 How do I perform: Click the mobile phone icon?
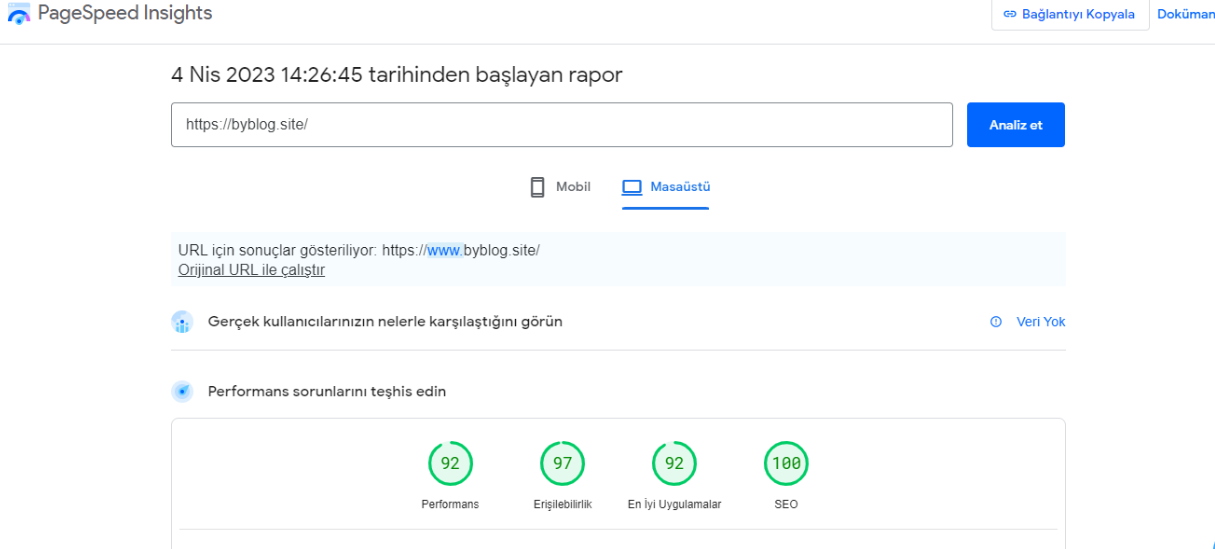coord(538,187)
